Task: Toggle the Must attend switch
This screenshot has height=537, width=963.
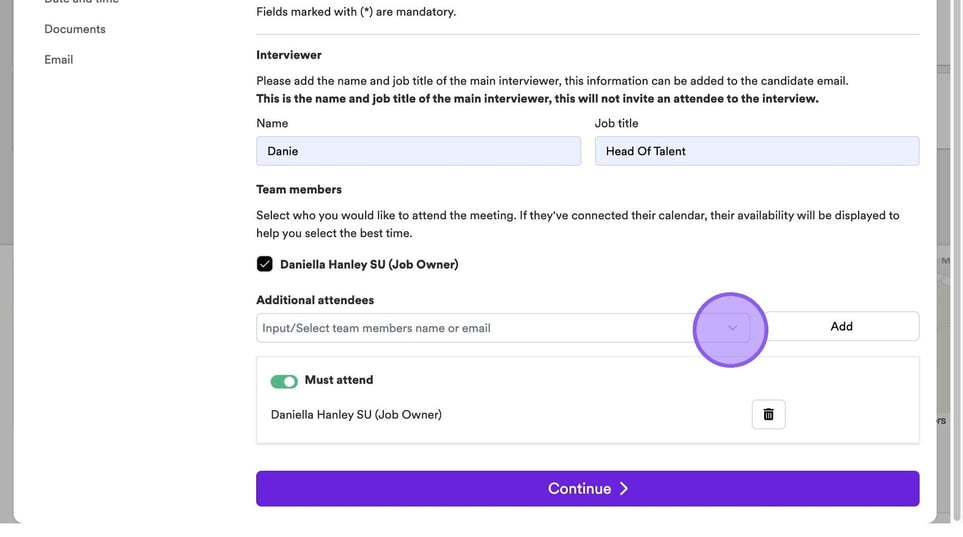Action: [x=284, y=381]
